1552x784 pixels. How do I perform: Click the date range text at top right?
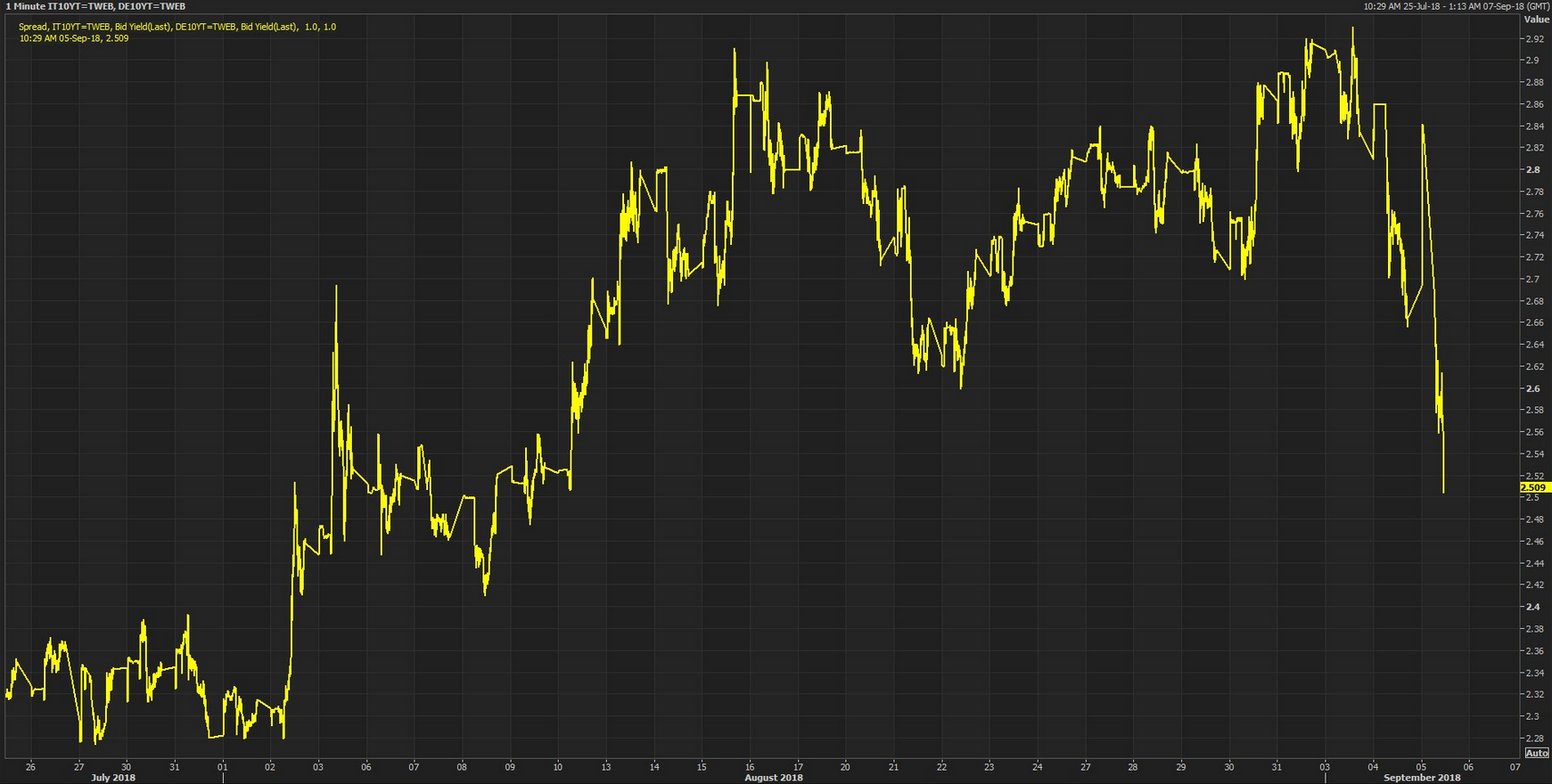[1456, 6]
